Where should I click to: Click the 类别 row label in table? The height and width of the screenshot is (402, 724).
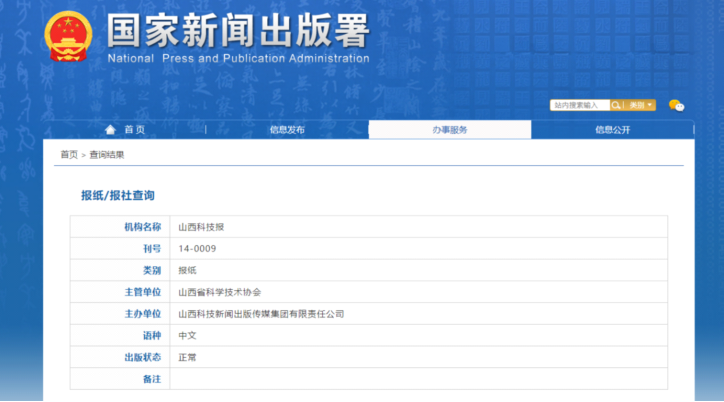point(152,270)
